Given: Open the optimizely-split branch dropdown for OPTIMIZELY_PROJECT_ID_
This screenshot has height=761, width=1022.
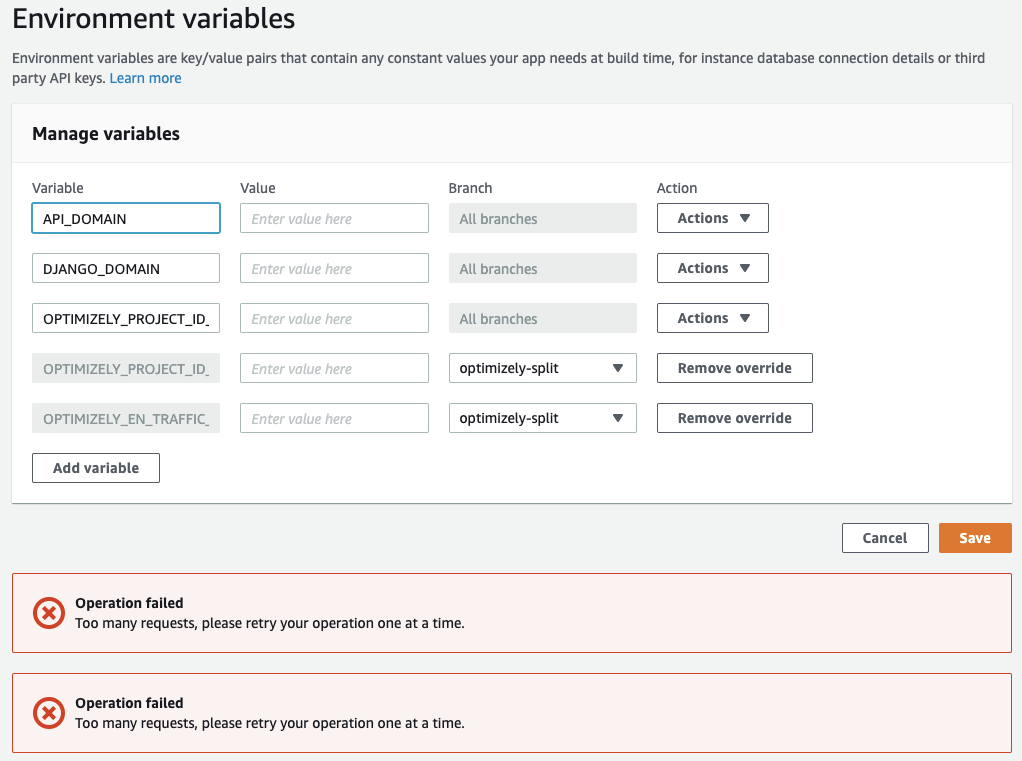Looking at the screenshot, I should click(x=542, y=368).
